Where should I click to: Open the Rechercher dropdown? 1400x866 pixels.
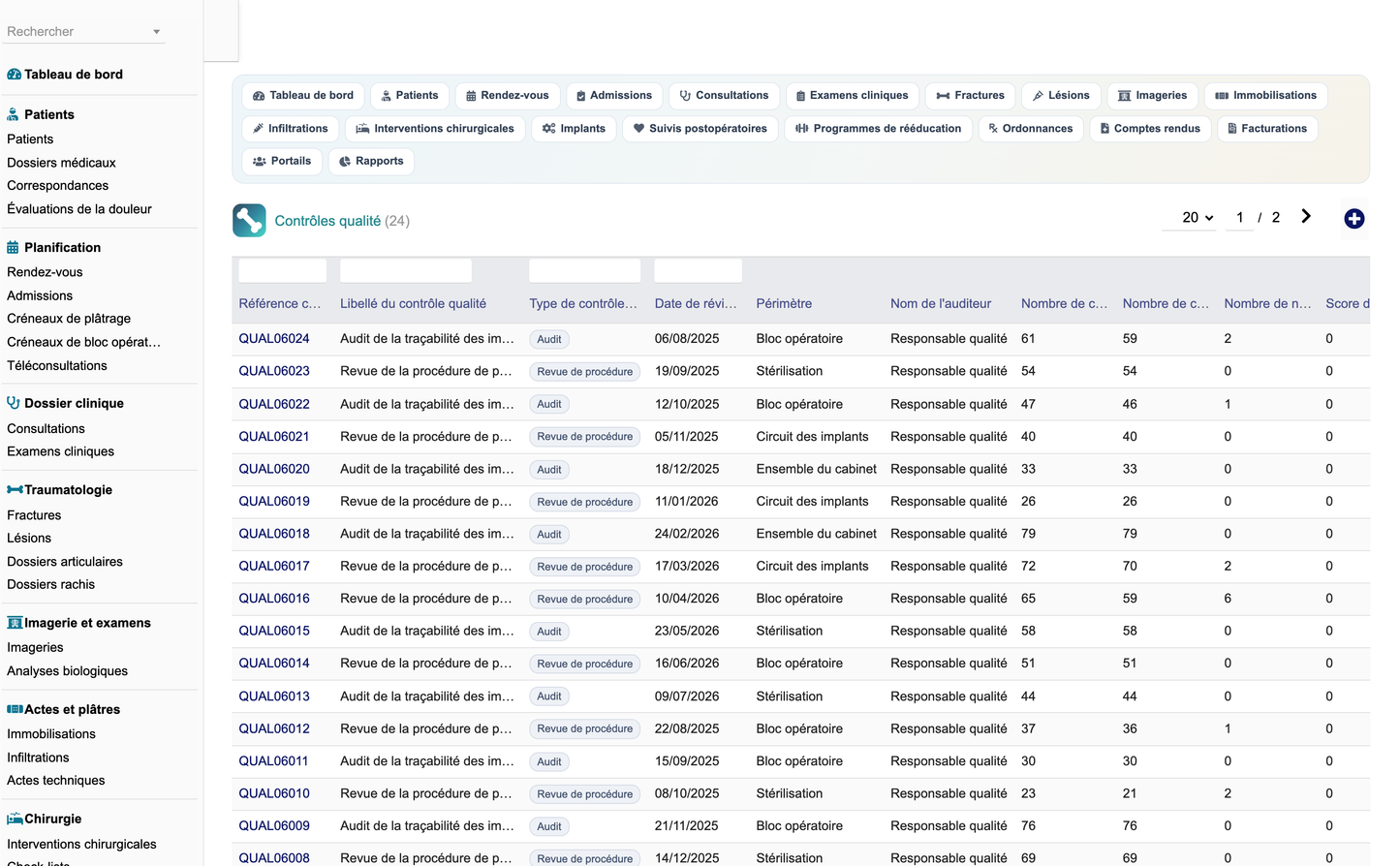click(x=84, y=32)
